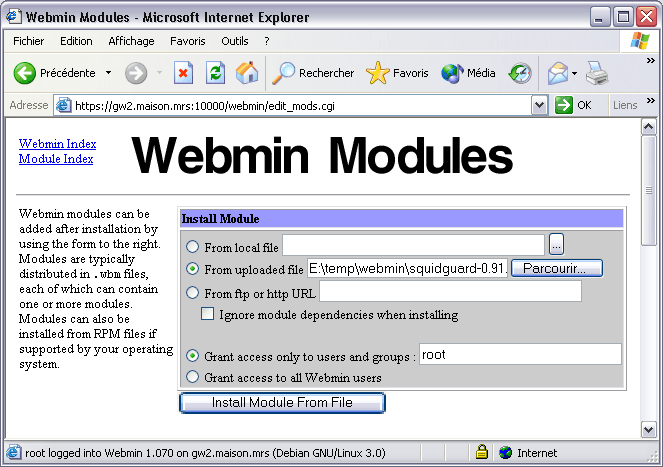Click the Internet Explorer title bar icon
Image resolution: width=663 pixels, height=467 pixels.
coord(14,17)
